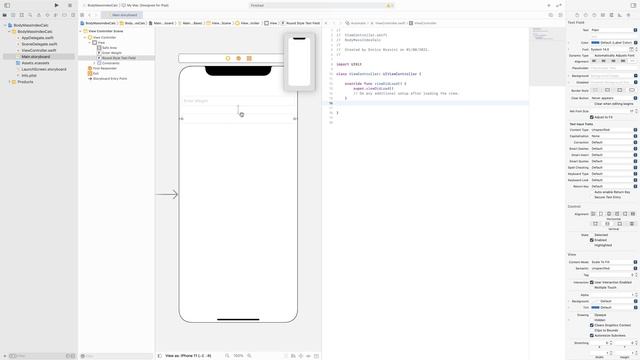Click the Placeholder input field

coord(613,68)
